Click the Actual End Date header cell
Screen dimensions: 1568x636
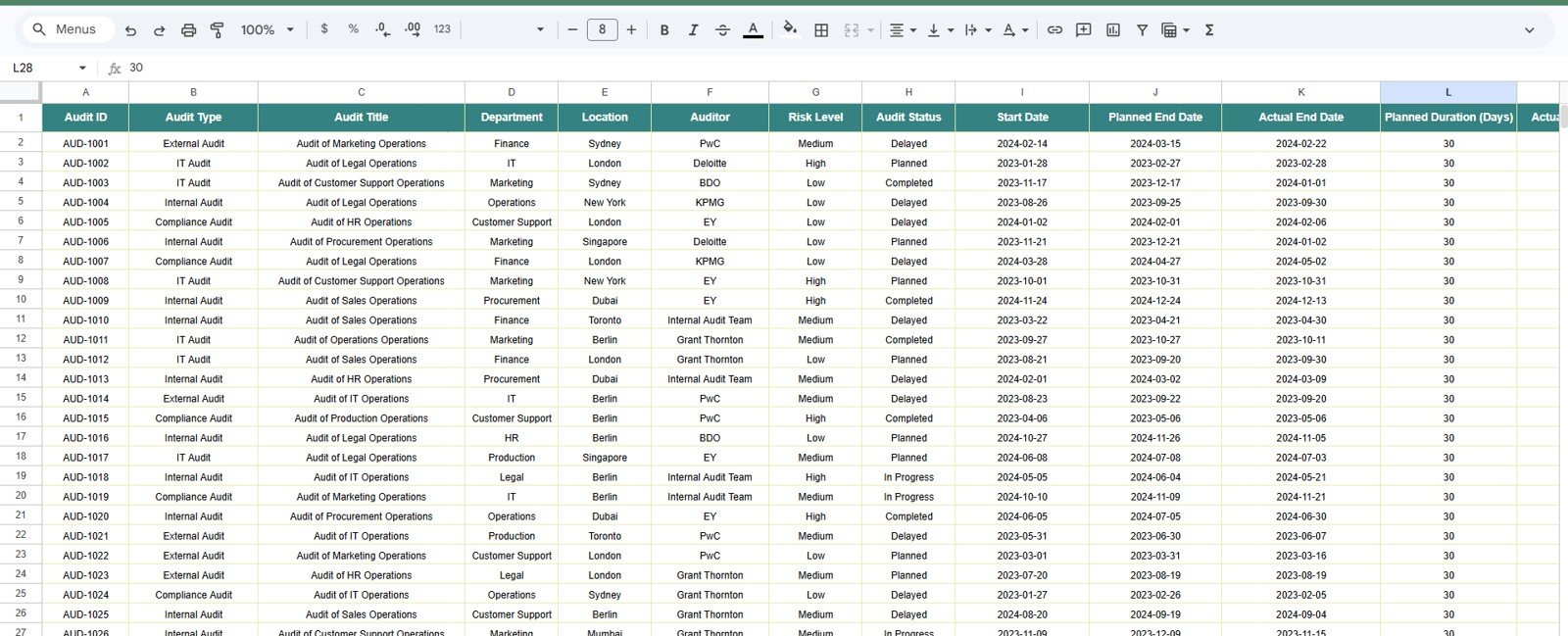[x=1300, y=117]
